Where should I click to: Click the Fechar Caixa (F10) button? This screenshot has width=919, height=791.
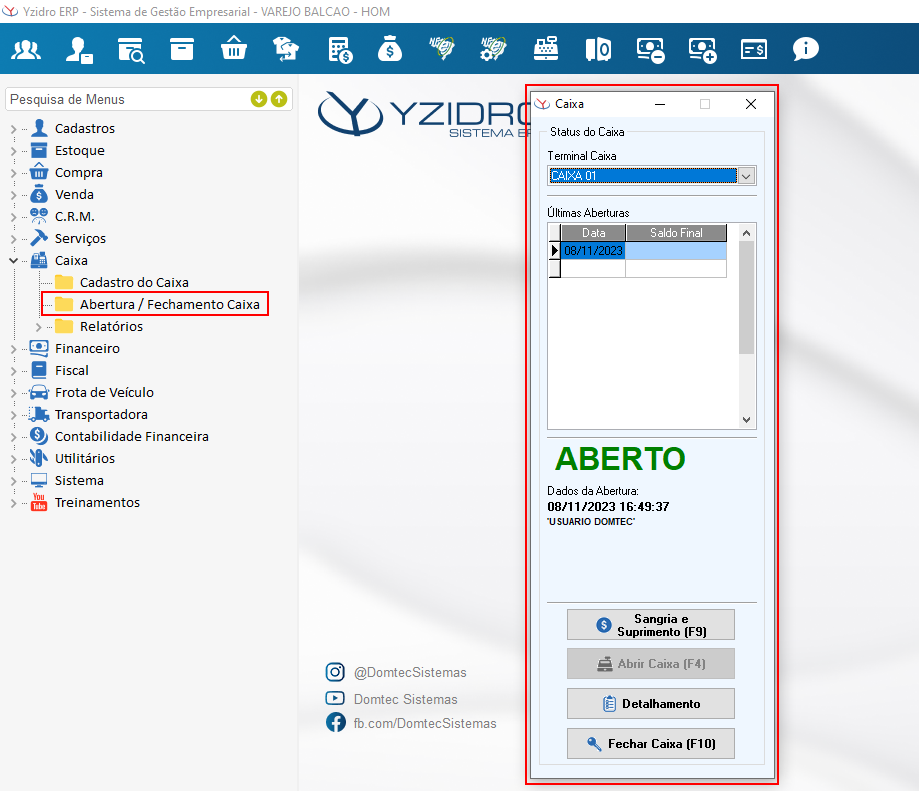pos(651,744)
